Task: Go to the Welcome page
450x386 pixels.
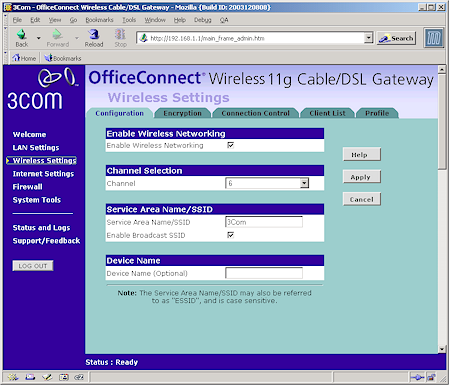Action: point(29,135)
